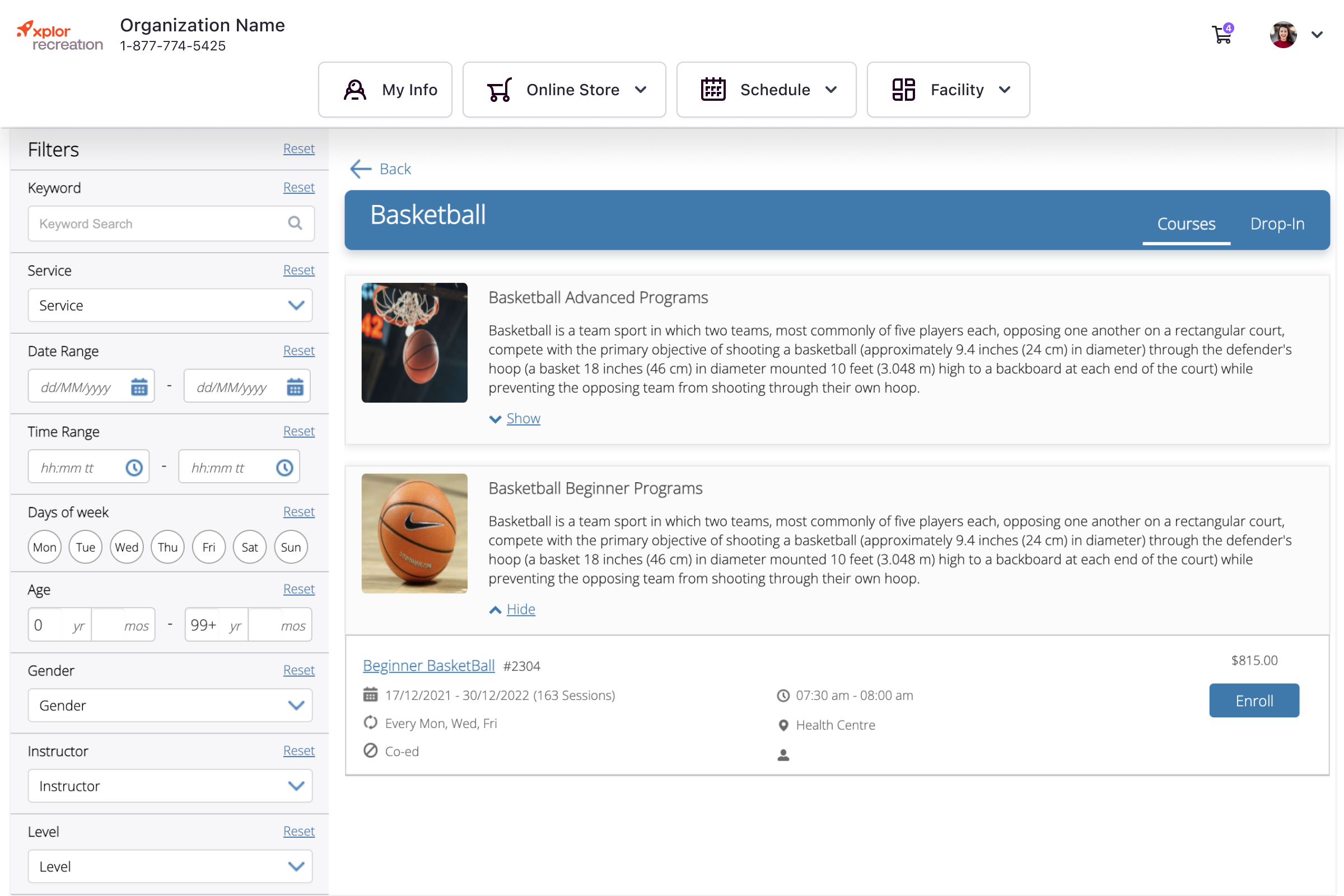This screenshot has width=1344, height=896.
Task: Open the Beginner BasketBall course link
Action: (428, 665)
